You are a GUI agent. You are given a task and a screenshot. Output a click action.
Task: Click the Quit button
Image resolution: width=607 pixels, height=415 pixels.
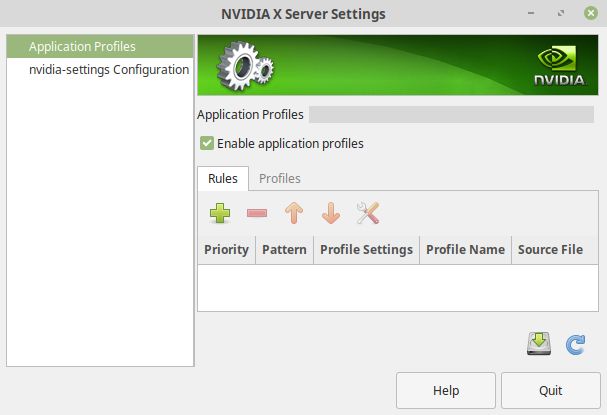[551, 391]
